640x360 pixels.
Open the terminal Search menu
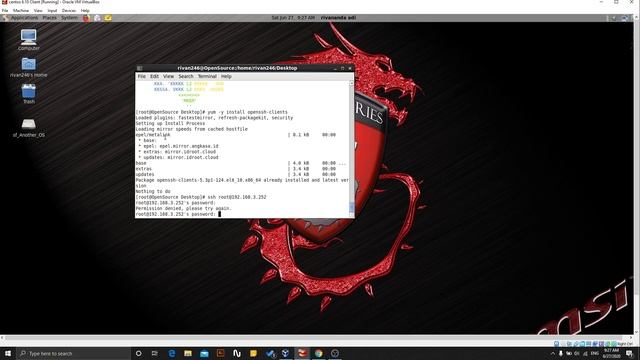click(186, 76)
